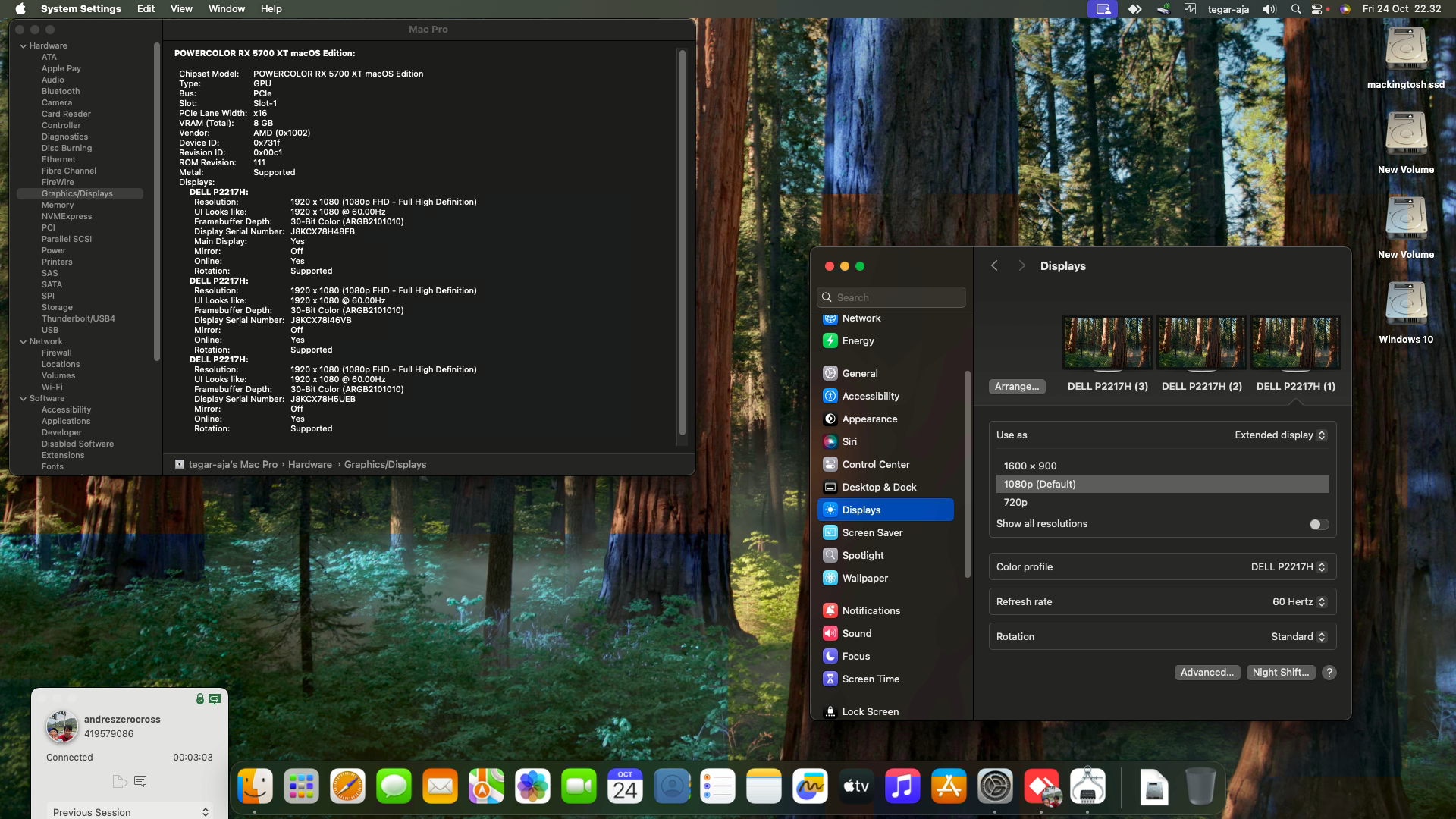The width and height of the screenshot is (1456, 819).
Task: Open Safari in the Dock
Action: click(347, 786)
